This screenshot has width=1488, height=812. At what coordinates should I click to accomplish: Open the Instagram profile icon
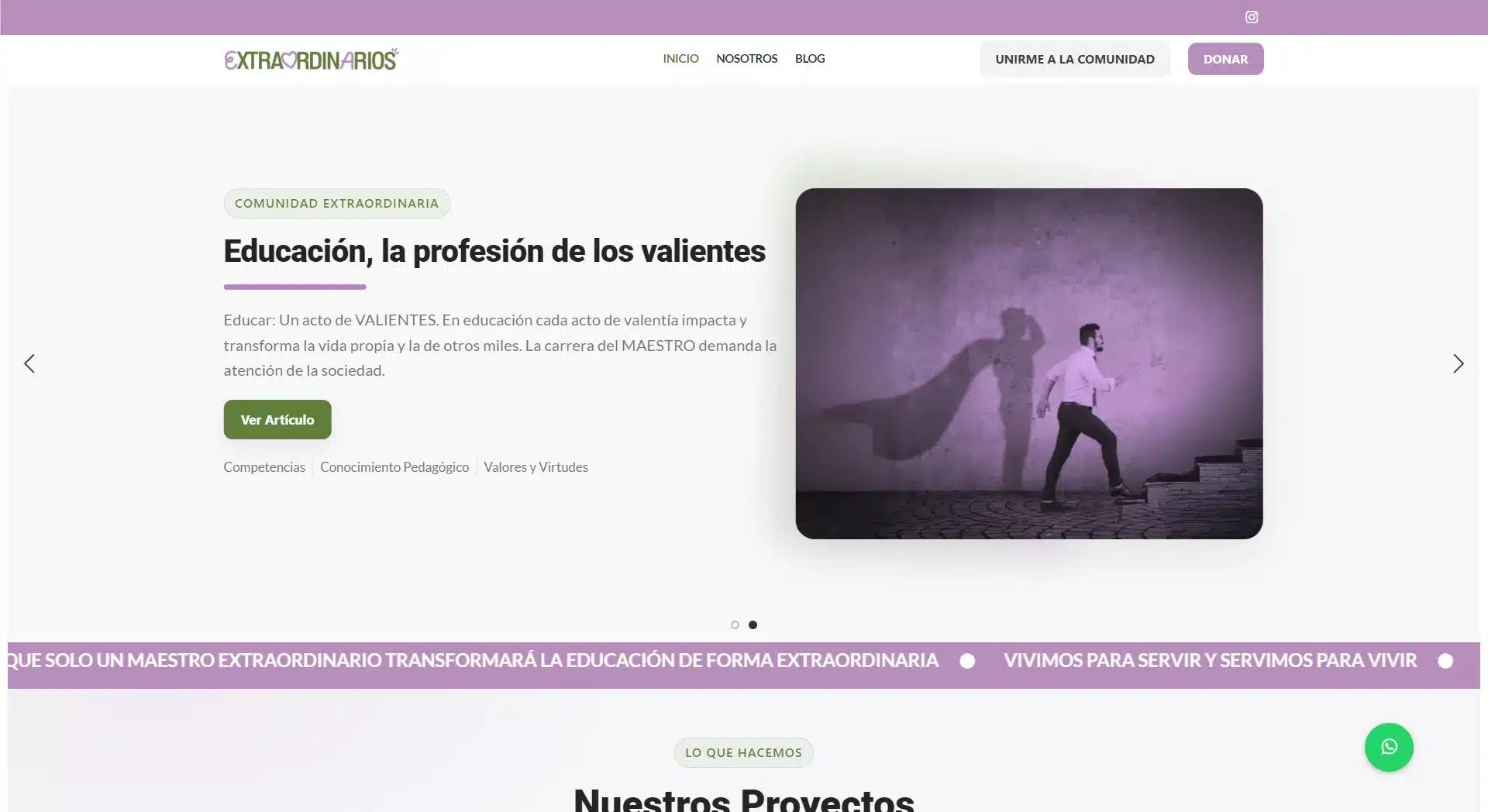1250,16
